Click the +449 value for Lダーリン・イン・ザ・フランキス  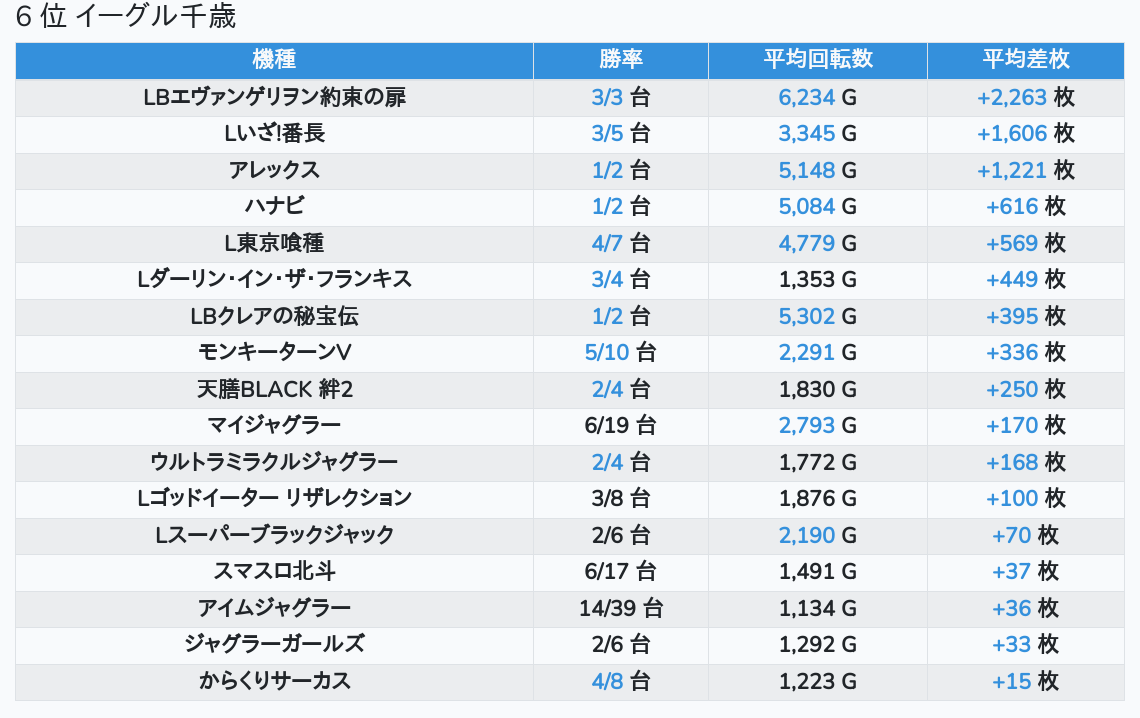[1012, 280]
